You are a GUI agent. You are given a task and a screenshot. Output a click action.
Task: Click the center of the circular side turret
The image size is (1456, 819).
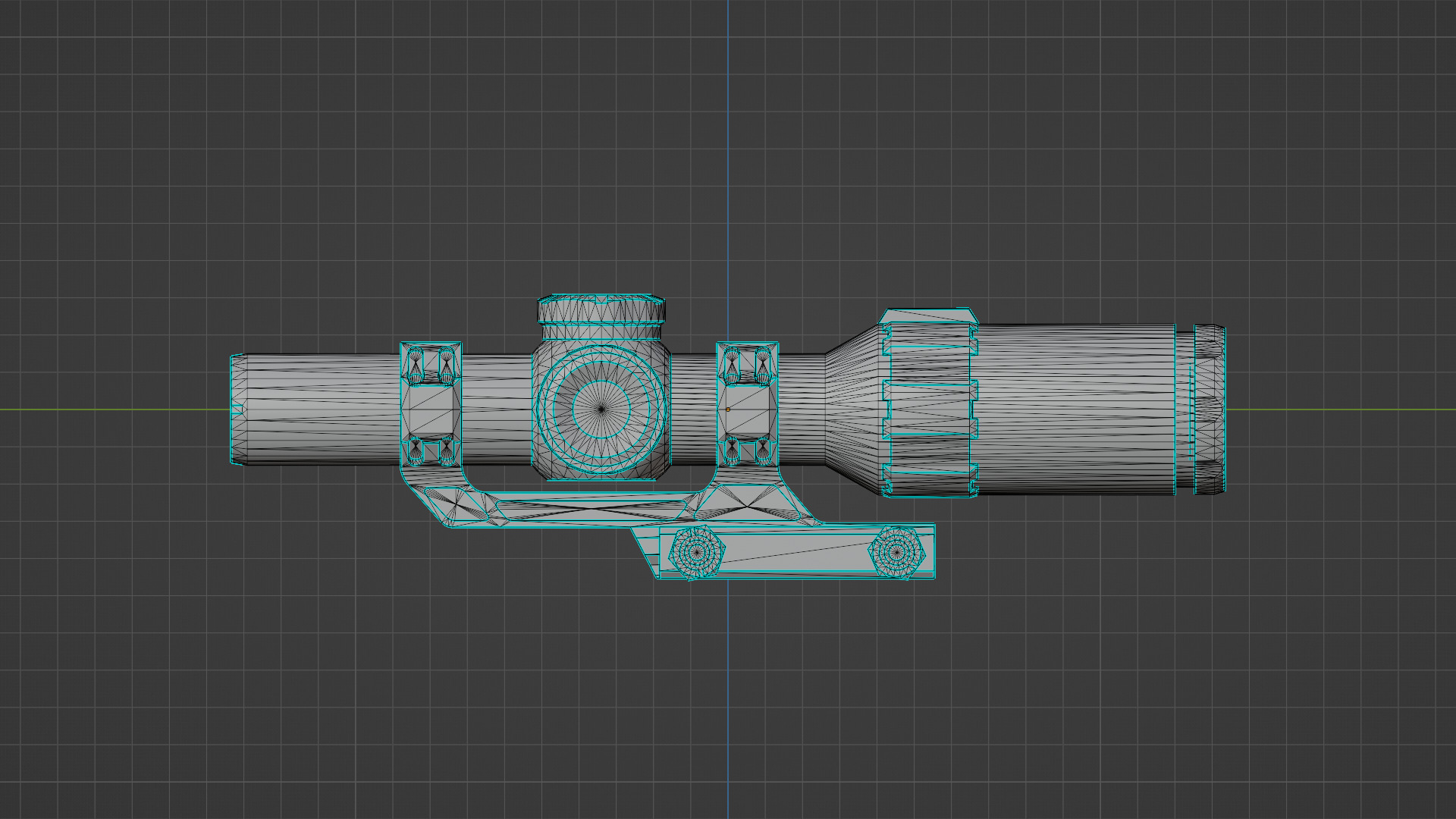[601, 409]
